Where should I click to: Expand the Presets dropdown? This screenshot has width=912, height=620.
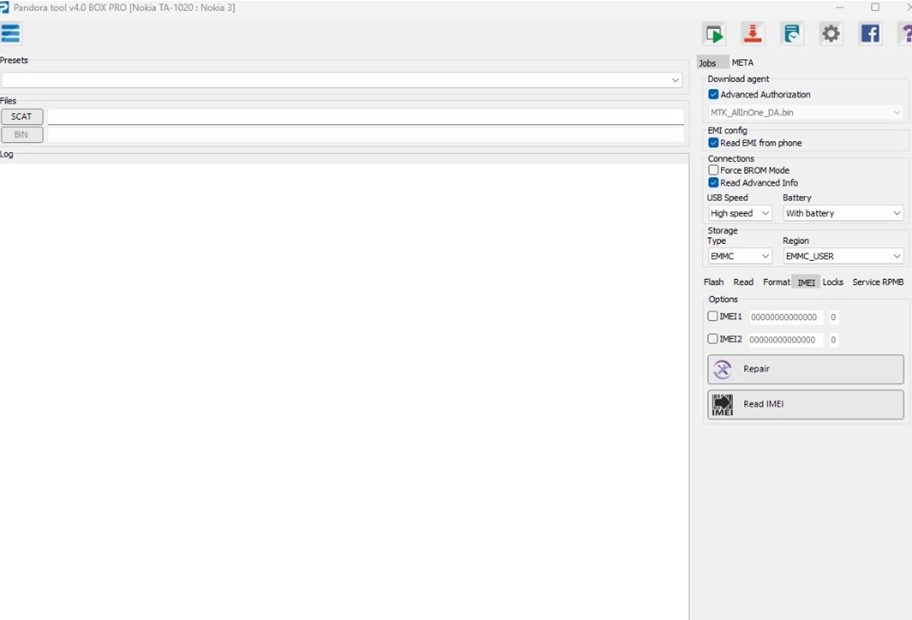341,80
